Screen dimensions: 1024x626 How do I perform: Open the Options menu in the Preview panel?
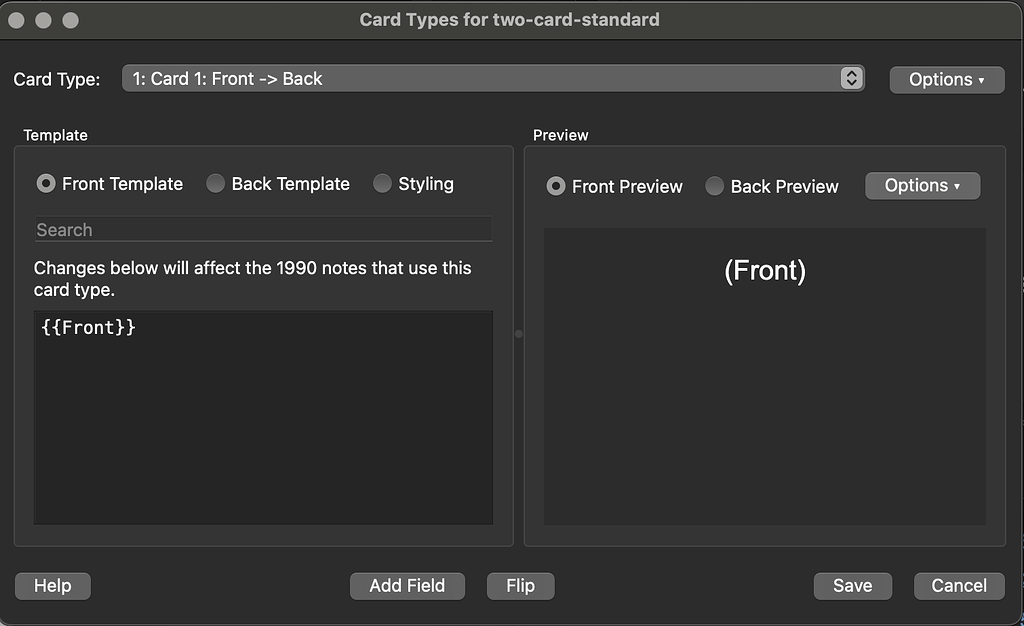click(921, 185)
